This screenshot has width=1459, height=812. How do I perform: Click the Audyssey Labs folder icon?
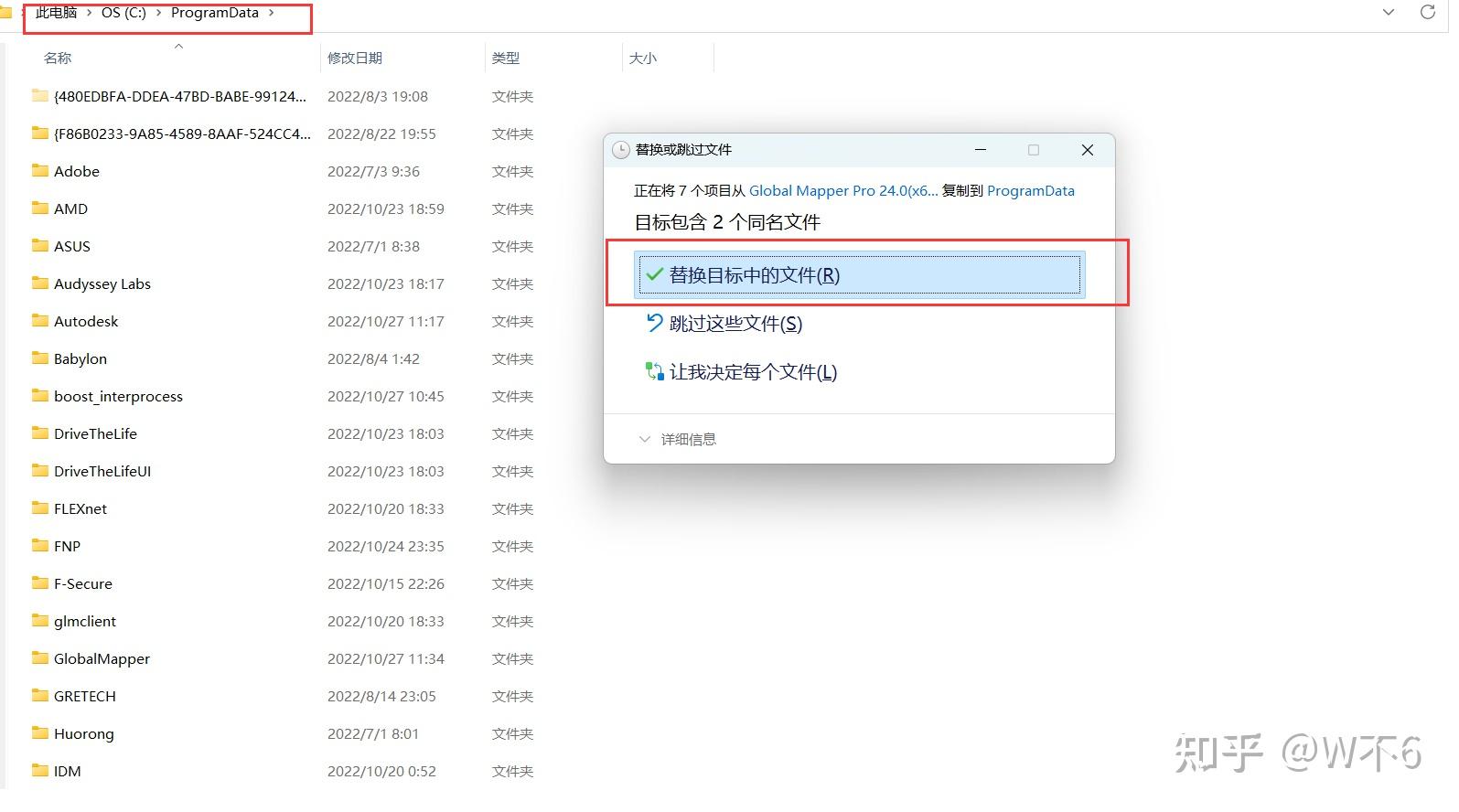pyautogui.click(x=39, y=283)
